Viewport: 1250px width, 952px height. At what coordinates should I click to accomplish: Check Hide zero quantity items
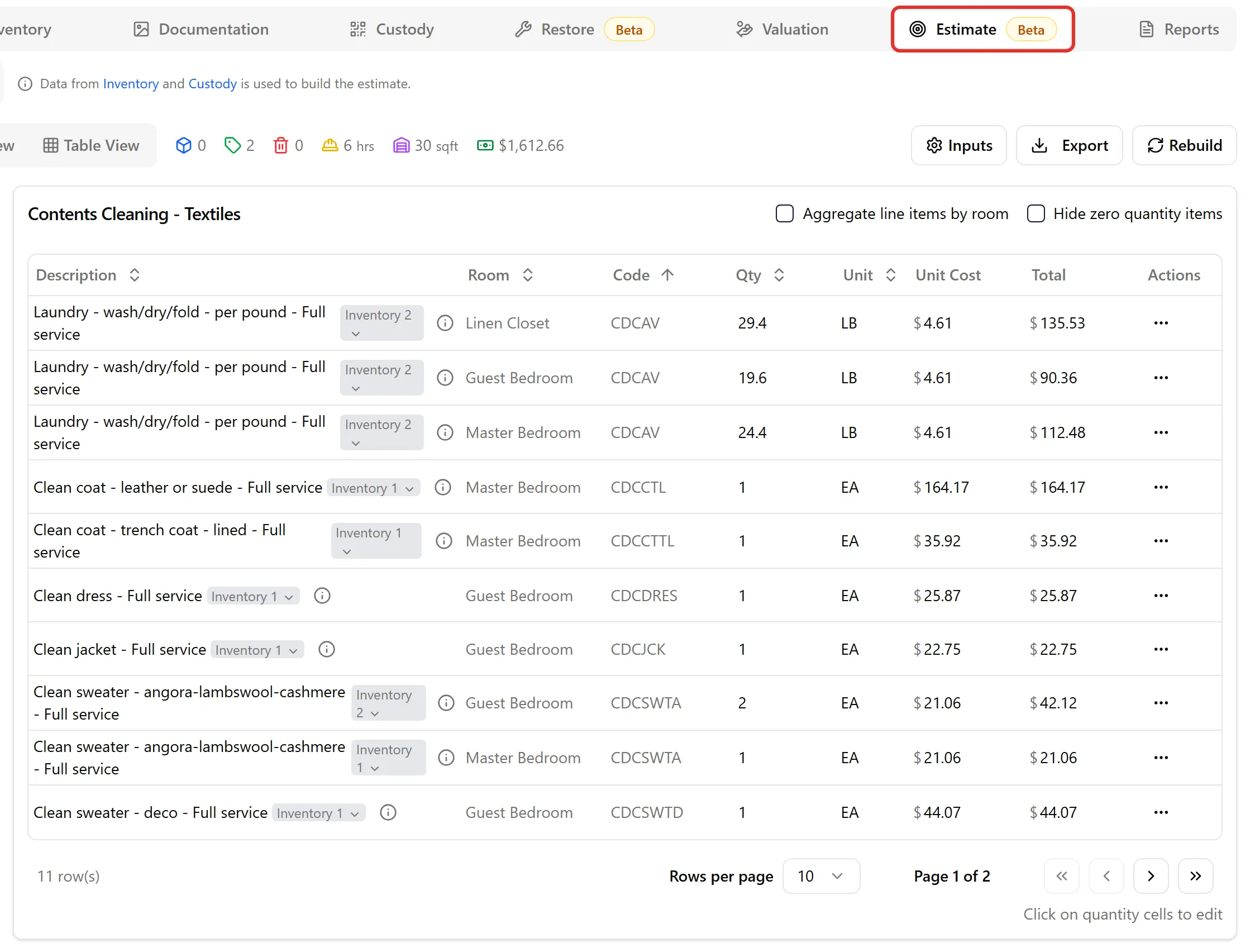[x=1036, y=213]
